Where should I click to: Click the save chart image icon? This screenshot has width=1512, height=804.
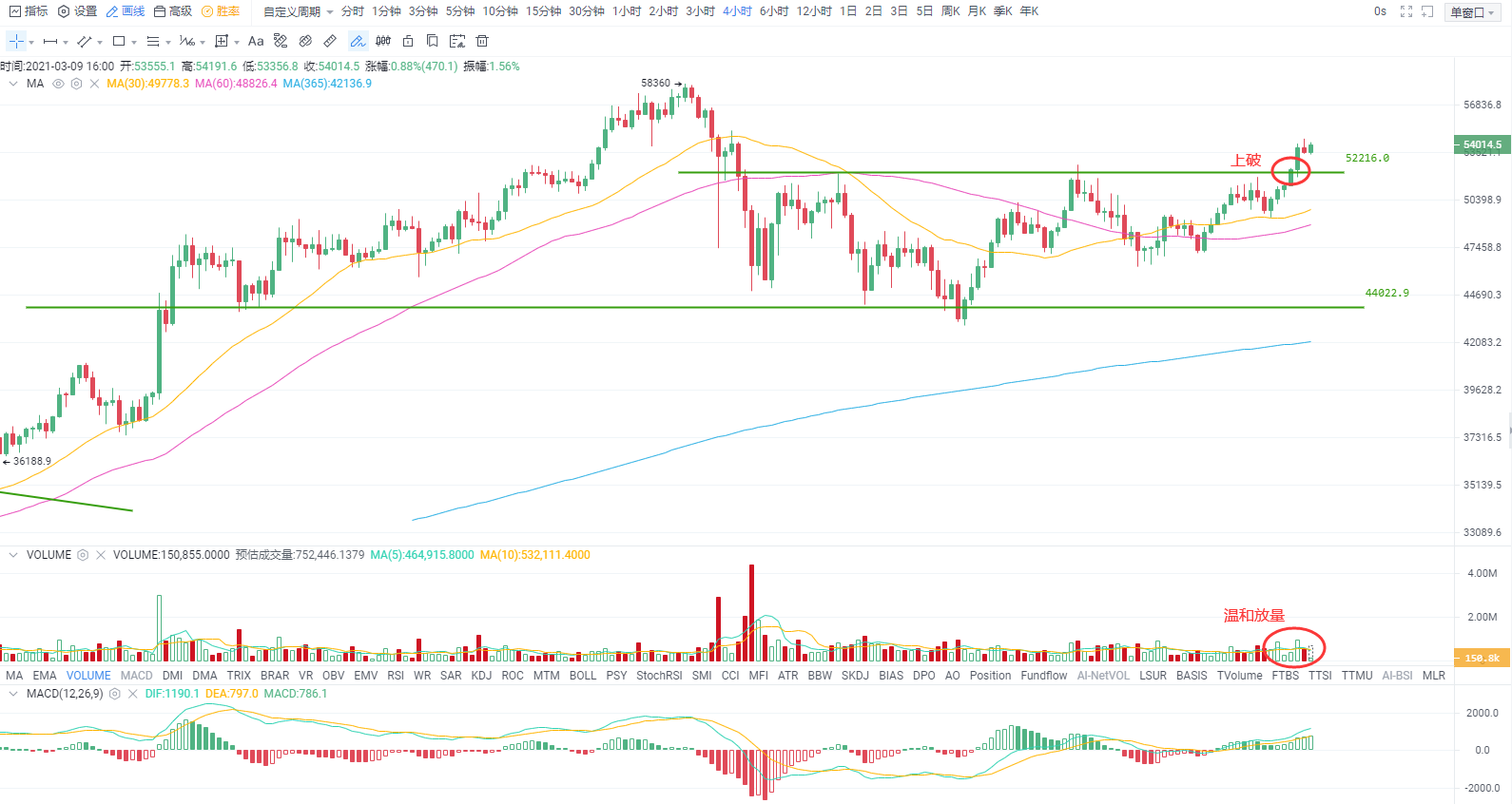coord(457,41)
